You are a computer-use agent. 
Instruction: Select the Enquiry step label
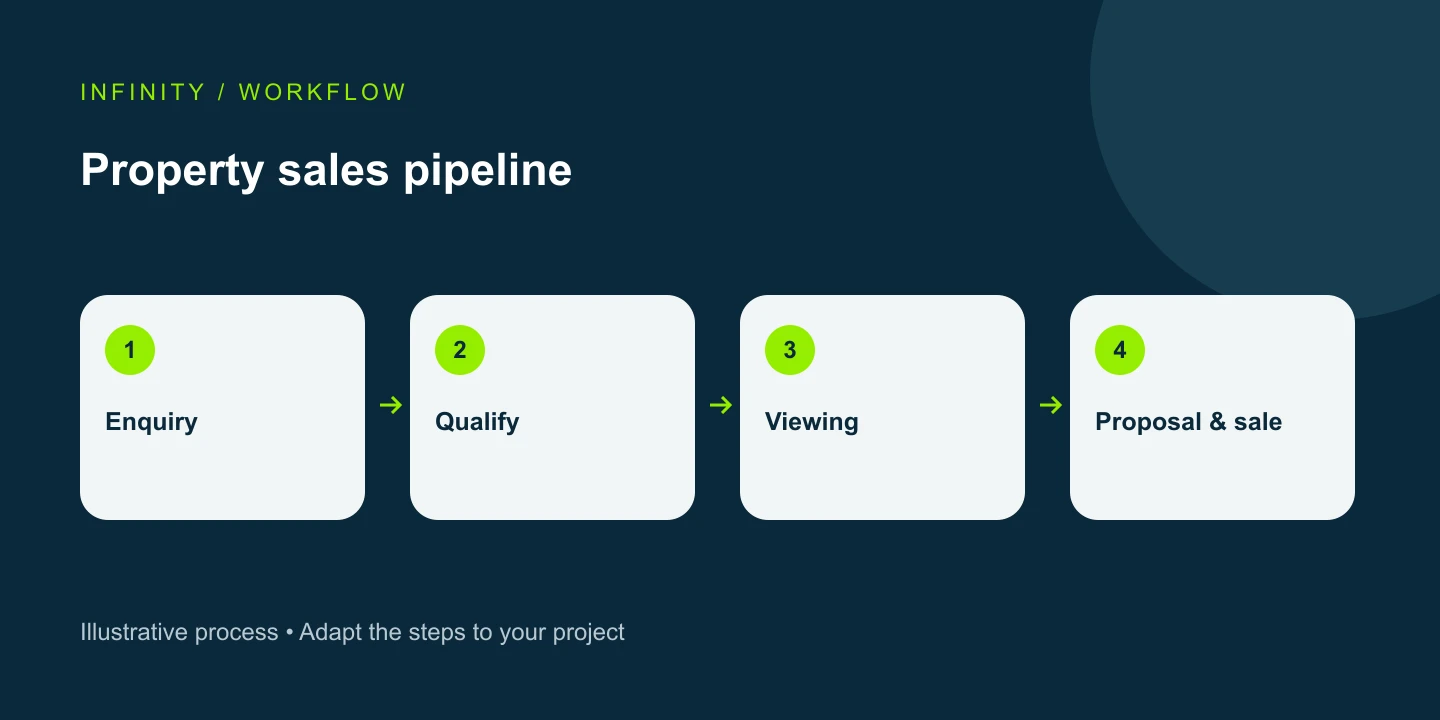click(152, 422)
